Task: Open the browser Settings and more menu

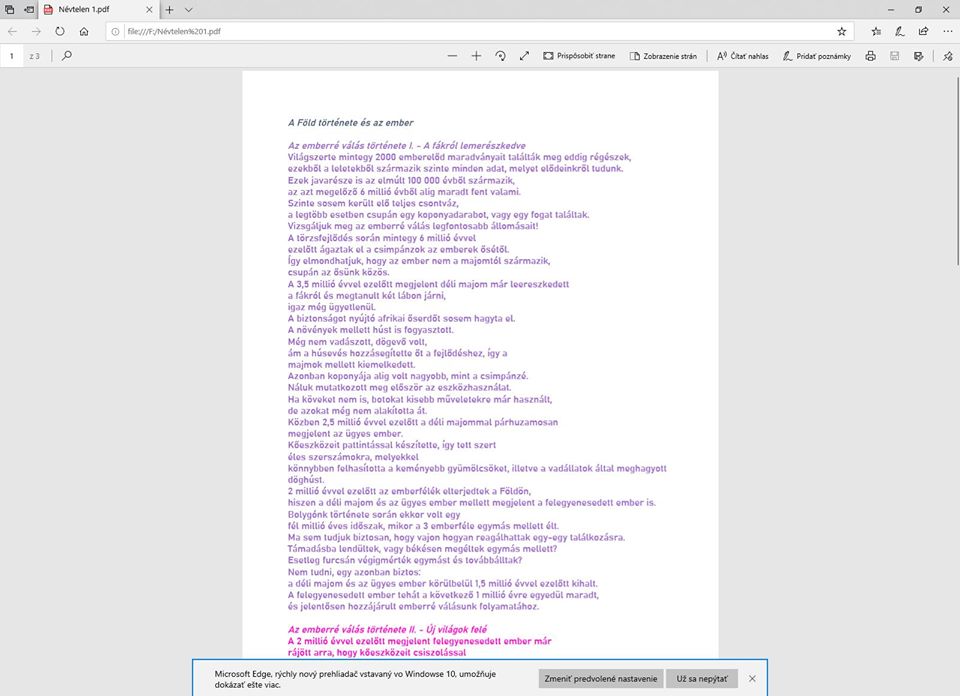Action: [944, 31]
